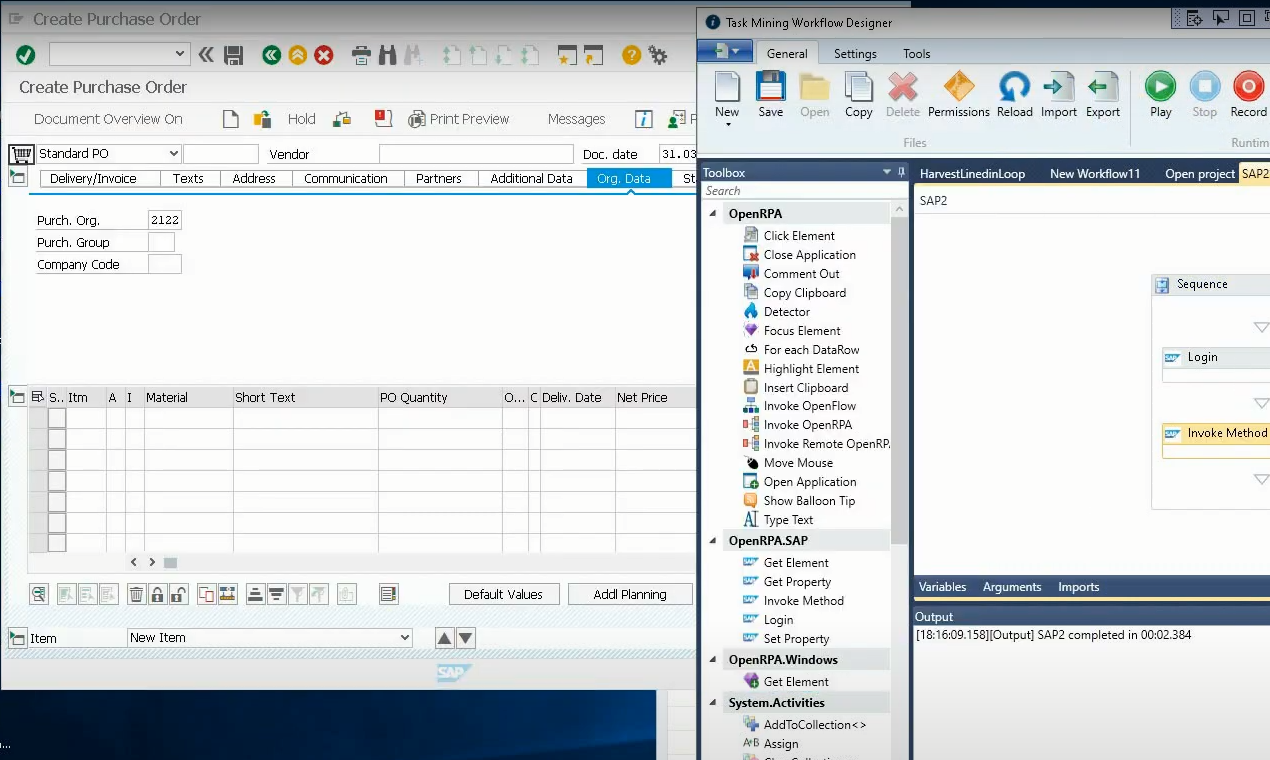This screenshot has height=760, width=1270.
Task: Collapse the OpenRPA.SAP toolbox group
Action: (x=713, y=541)
